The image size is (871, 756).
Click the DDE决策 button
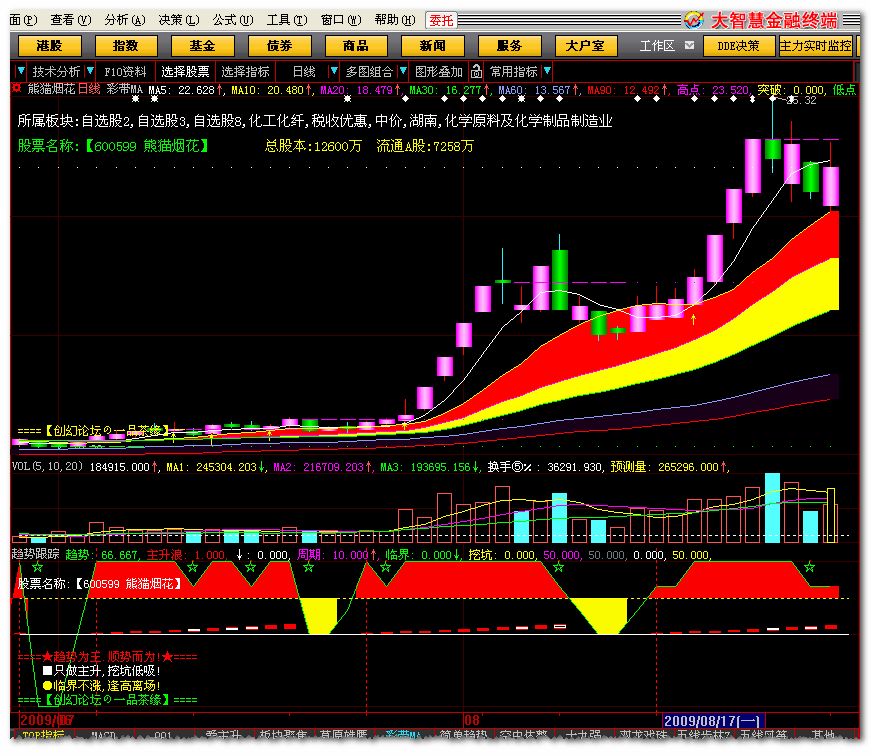coord(738,46)
